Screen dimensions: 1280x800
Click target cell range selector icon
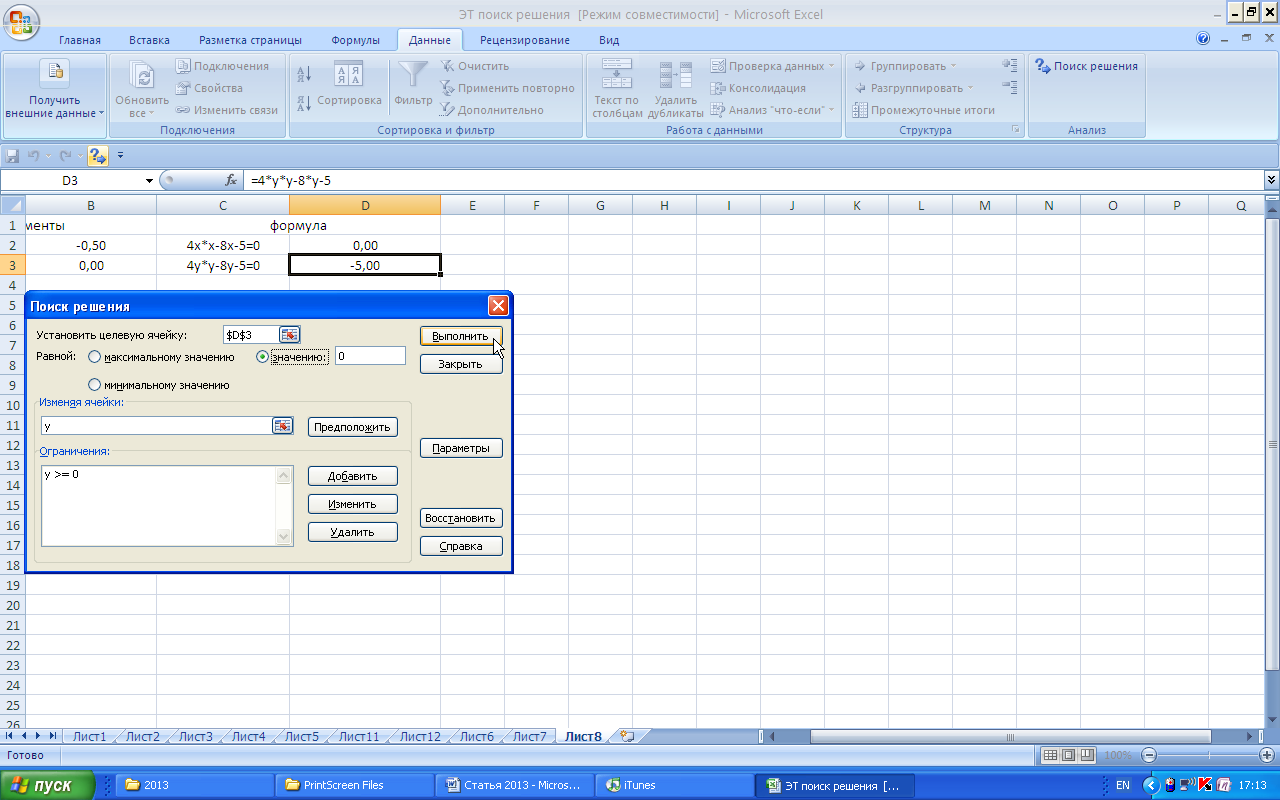tap(289, 335)
